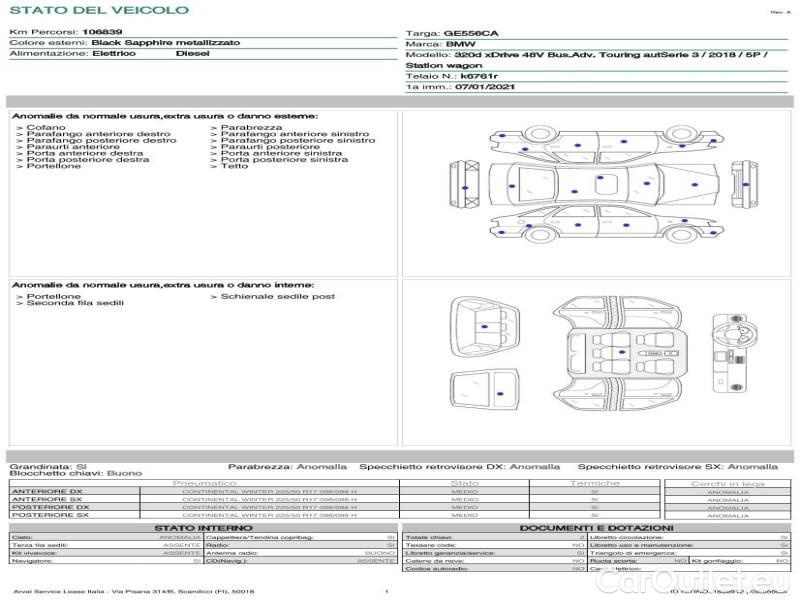Expand the Tetto anomaly entry
The image size is (800, 600).
point(234,166)
